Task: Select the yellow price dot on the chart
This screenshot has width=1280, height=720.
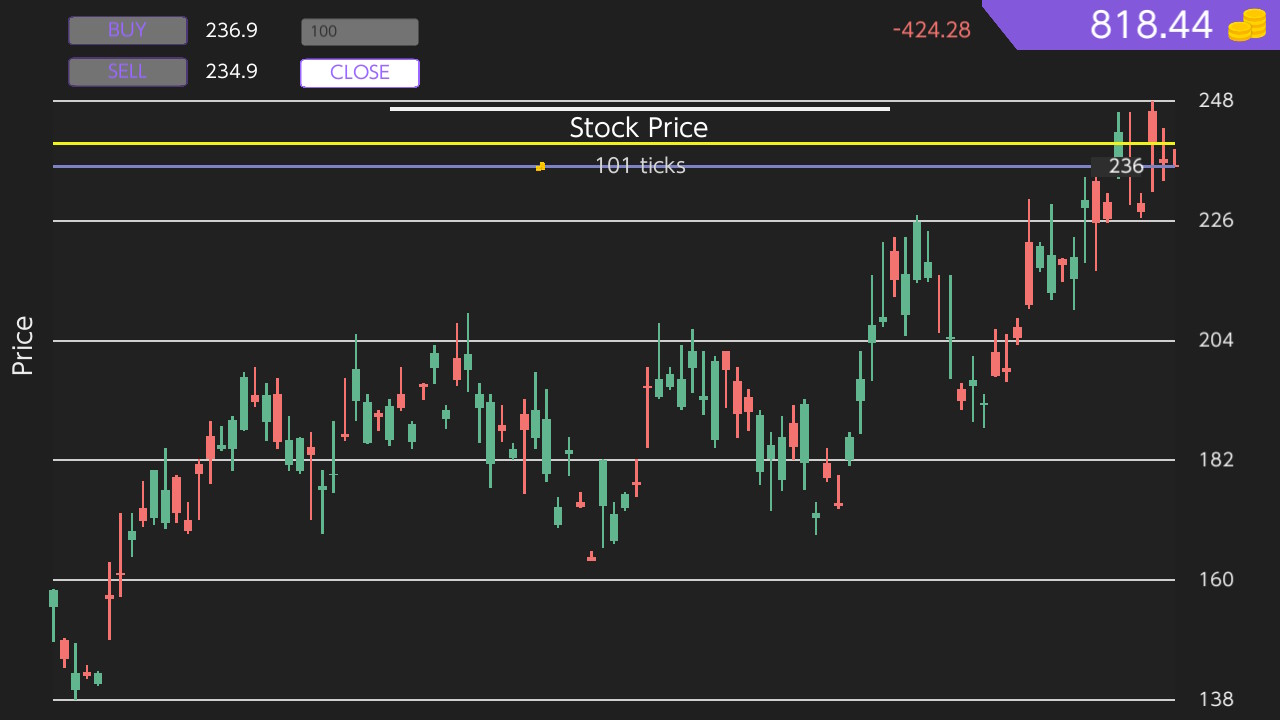Action: [x=540, y=166]
